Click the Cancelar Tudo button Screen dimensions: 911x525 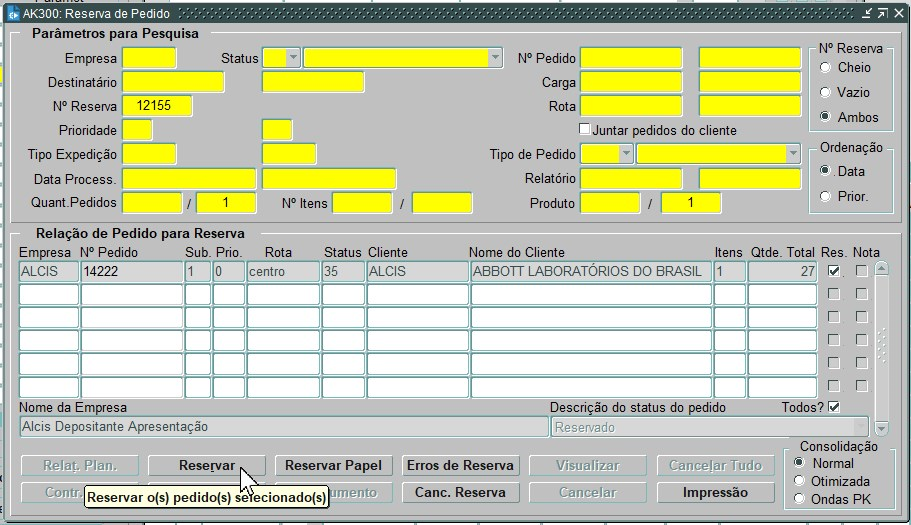click(715, 465)
